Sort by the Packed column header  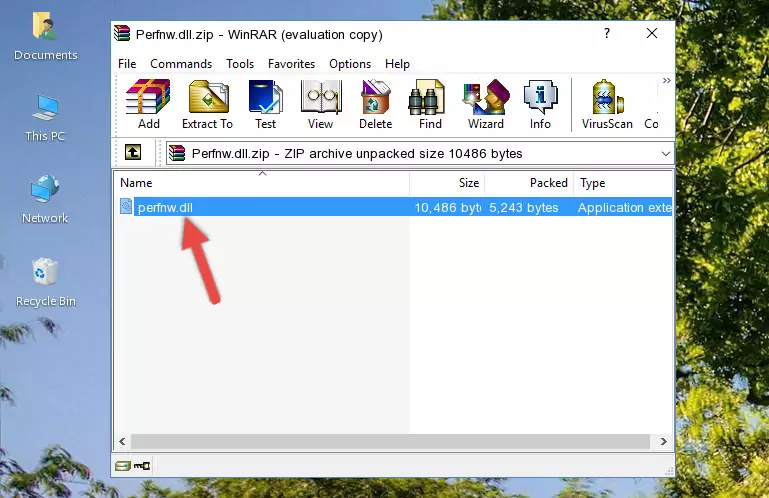pyautogui.click(x=529, y=183)
